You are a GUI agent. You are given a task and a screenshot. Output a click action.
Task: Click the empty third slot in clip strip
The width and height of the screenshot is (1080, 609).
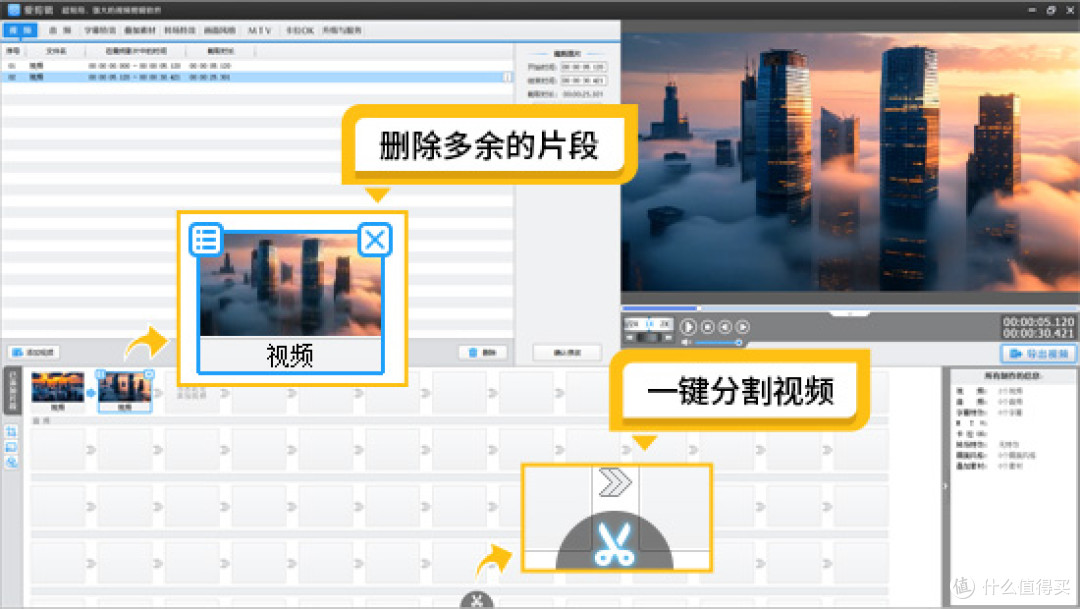tap(191, 391)
